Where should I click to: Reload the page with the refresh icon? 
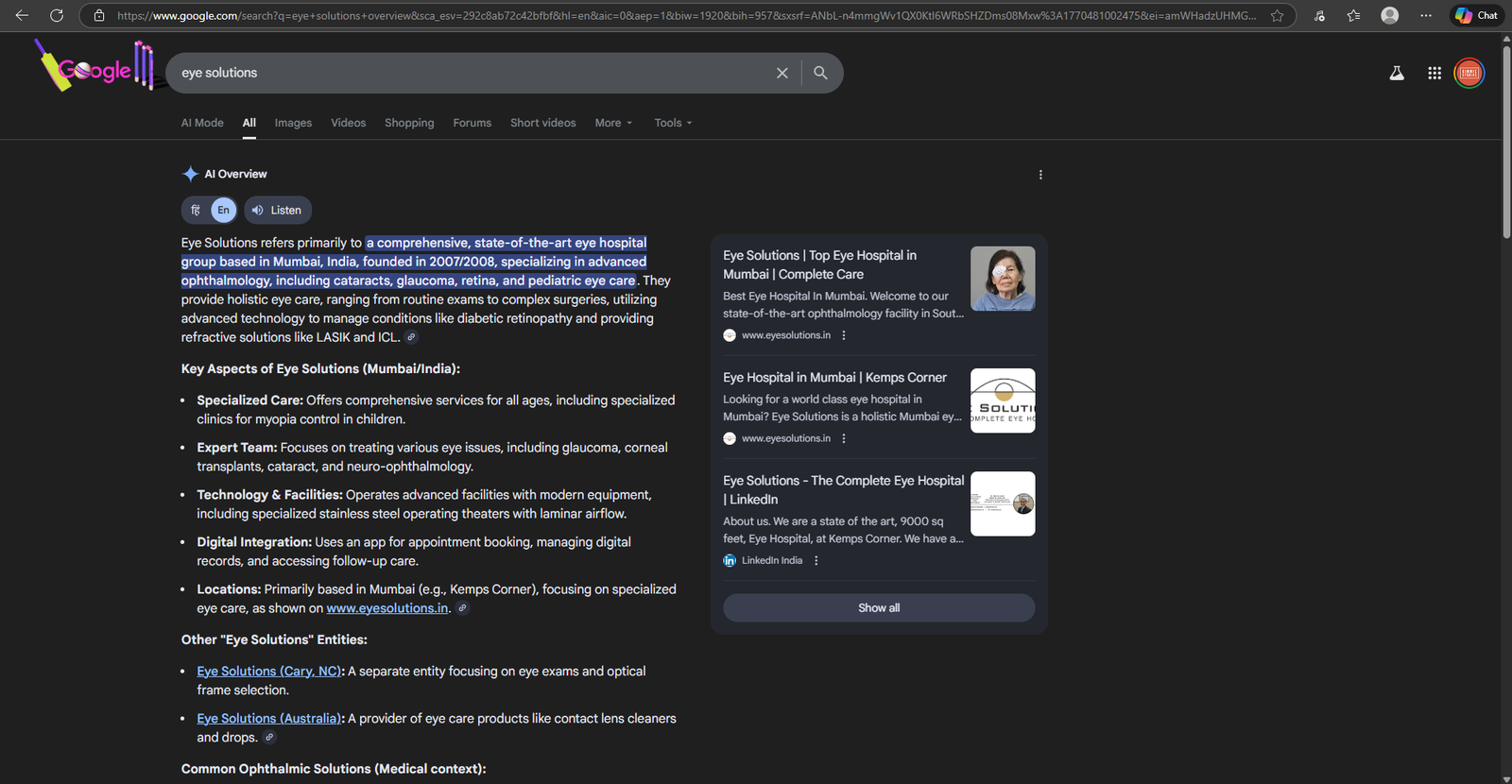click(57, 15)
